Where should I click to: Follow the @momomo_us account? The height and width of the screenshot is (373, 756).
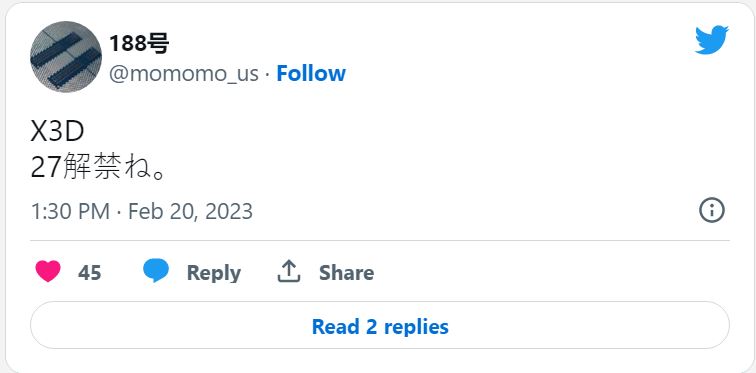point(311,73)
